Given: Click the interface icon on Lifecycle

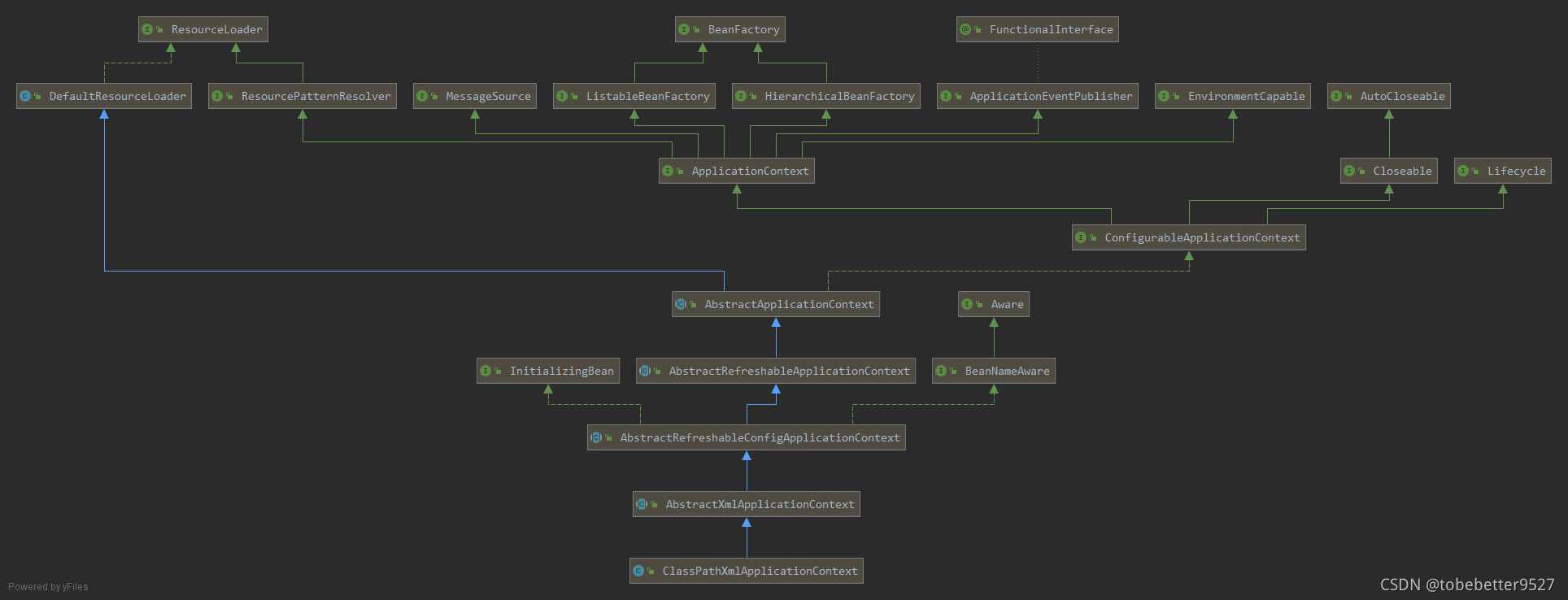Looking at the screenshot, I should click(x=1463, y=171).
